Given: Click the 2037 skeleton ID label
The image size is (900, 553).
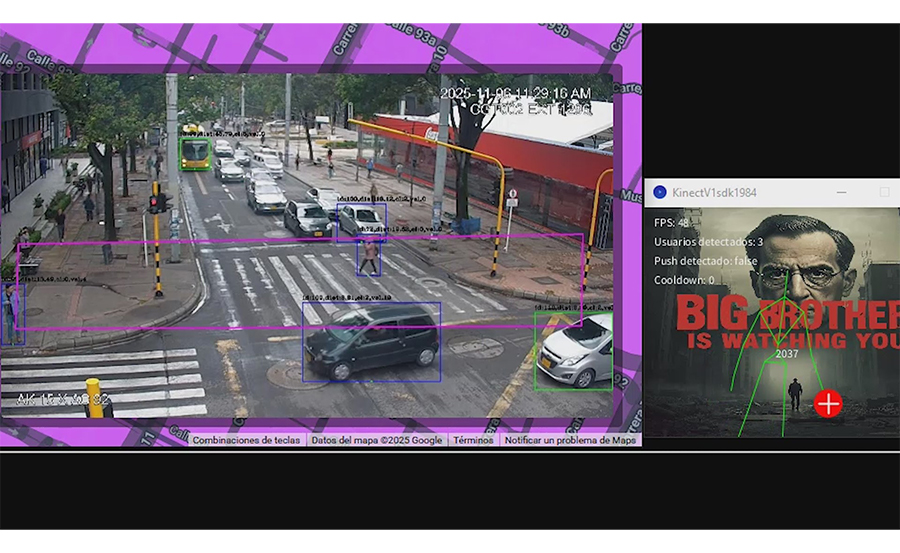Looking at the screenshot, I should (x=786, y=353).
